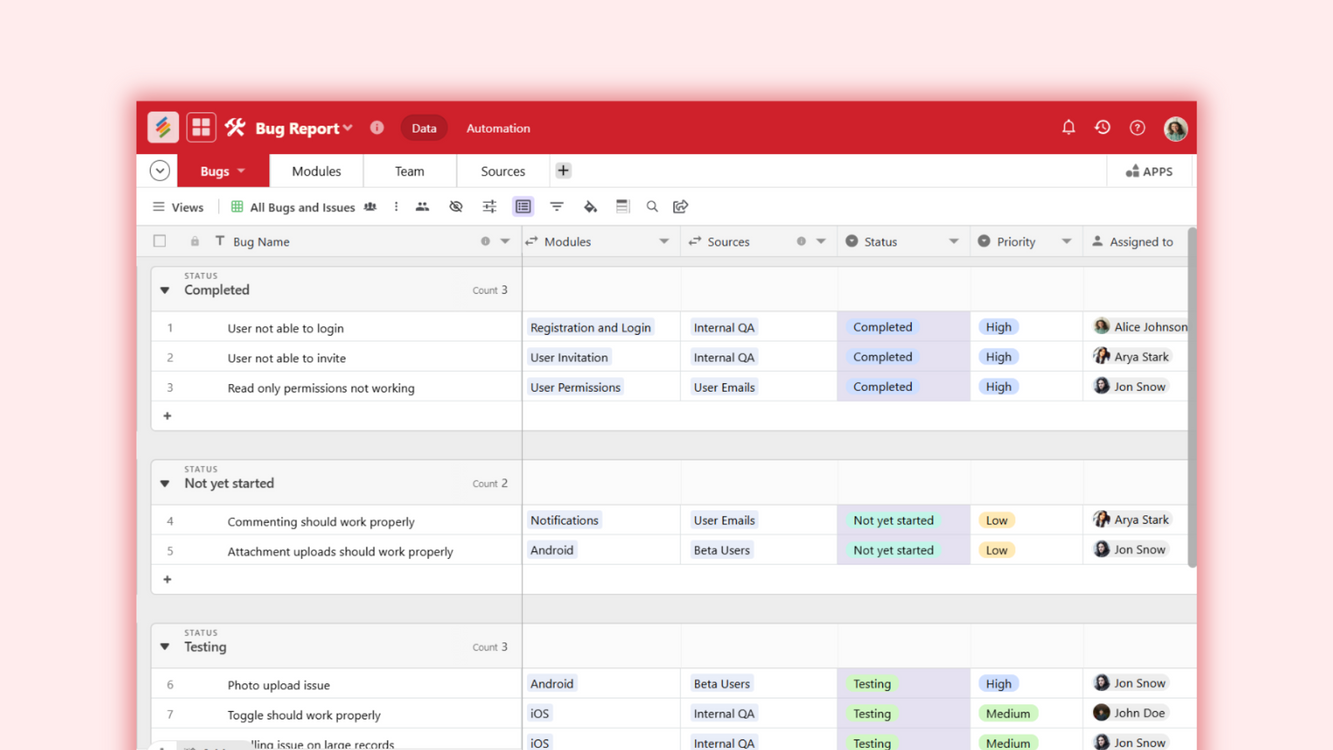Viewport: 1333px width, 750px height.
Task: Toggle the hide columns eye icon
Action: 456,207
